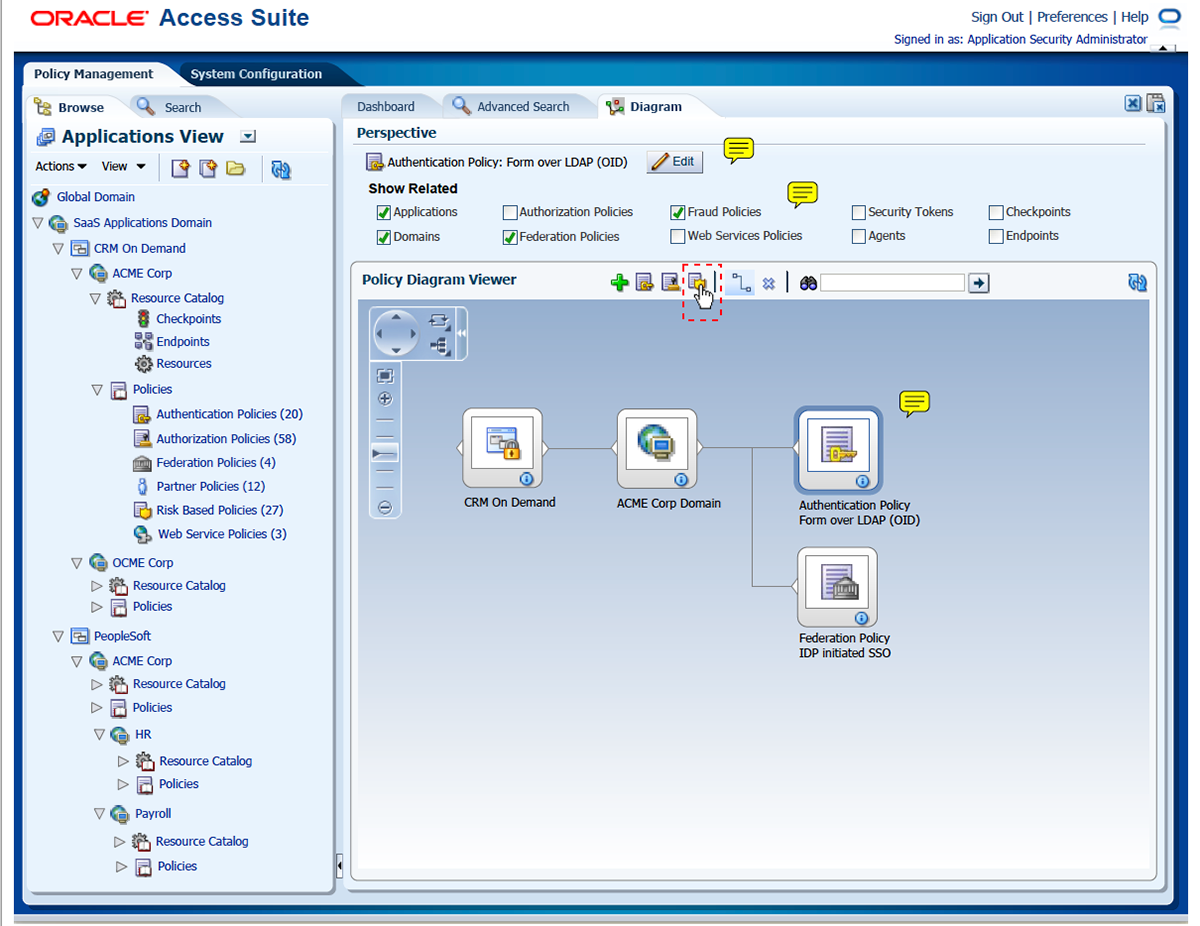
Task: Select the connector line tool in diagram toolbar
Action: (x=741, y=283)
